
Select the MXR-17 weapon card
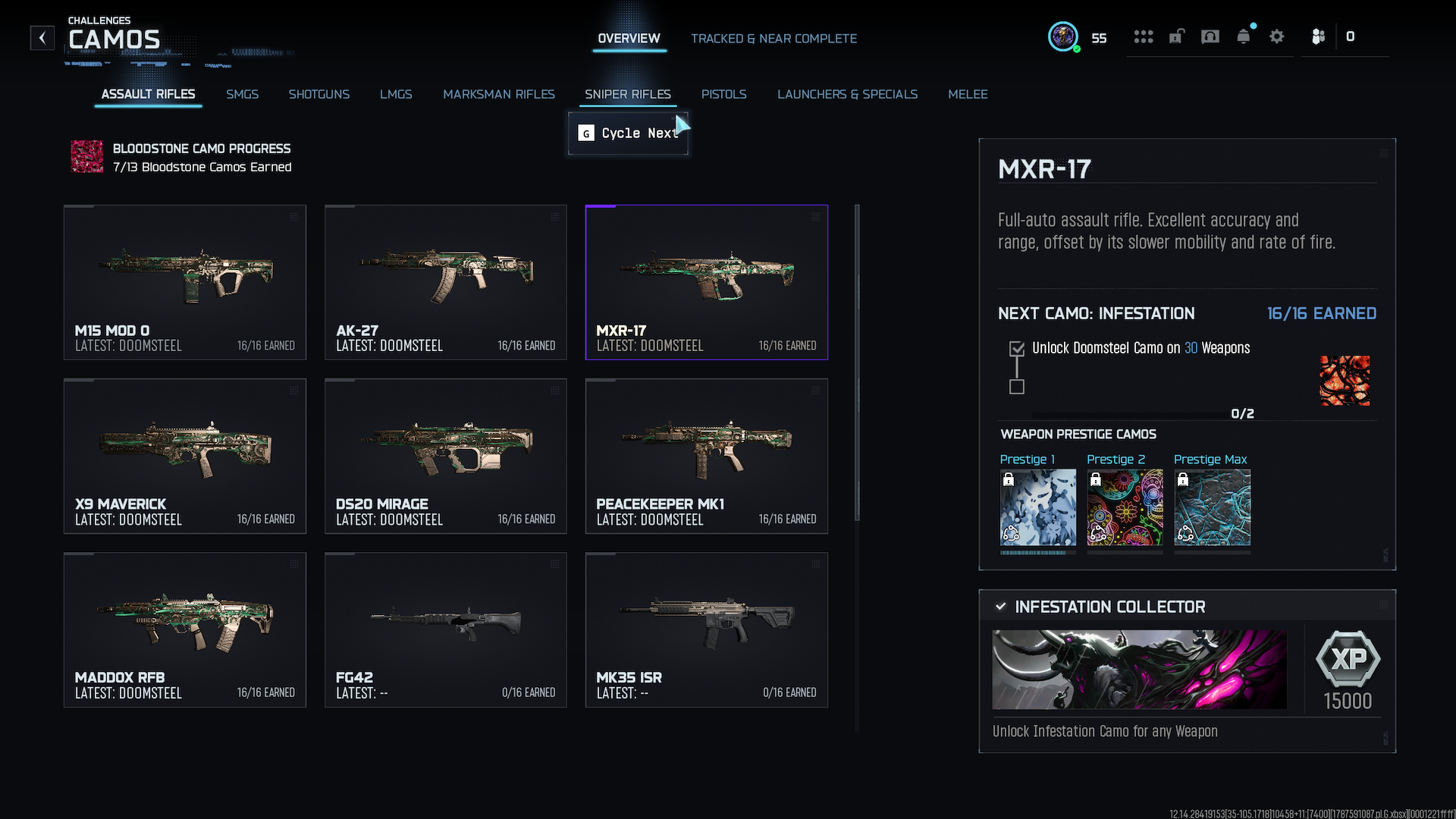click(x=707, y=282)
